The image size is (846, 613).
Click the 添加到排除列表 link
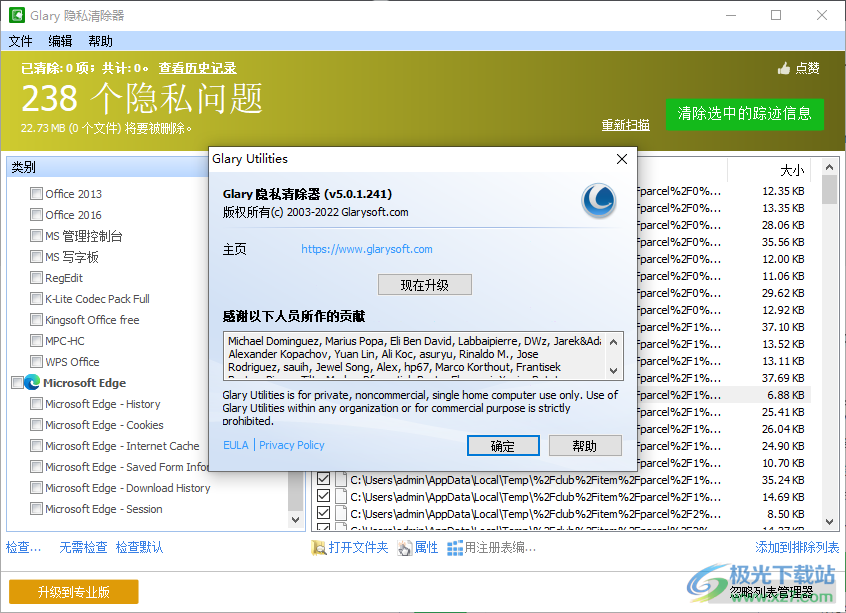click(x=797, y=548)
